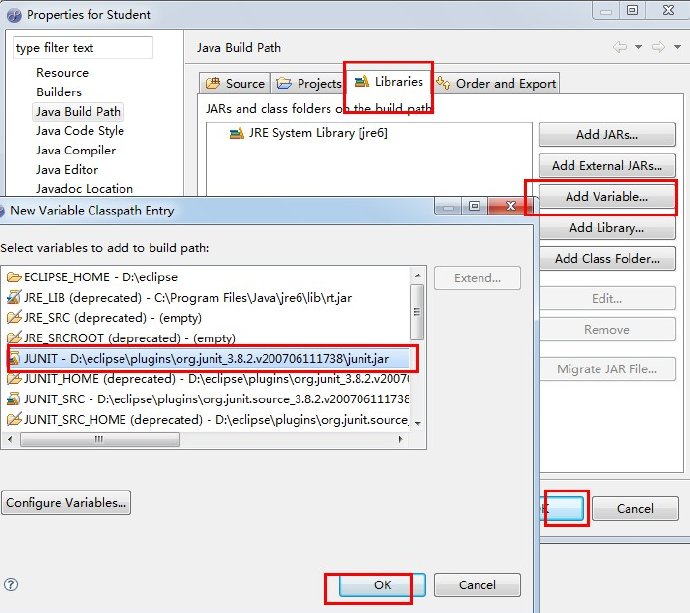This screenshot has height=613, width=690.
Task: Select Javadoc Location in the tree
Action: 84,189
